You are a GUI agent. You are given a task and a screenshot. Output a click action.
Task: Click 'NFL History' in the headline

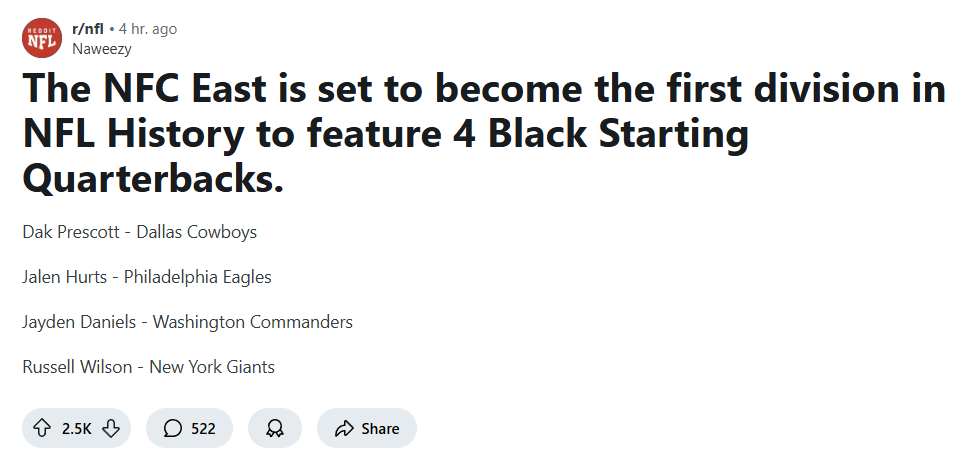pos(132,134)
